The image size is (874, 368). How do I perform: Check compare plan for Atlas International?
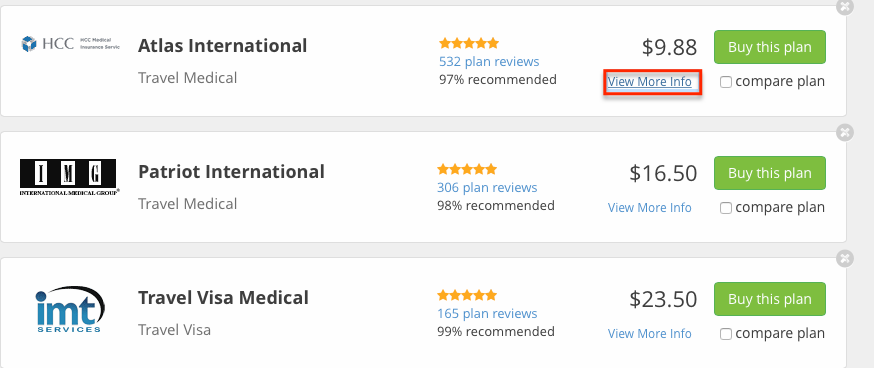(x=726, y=82)
